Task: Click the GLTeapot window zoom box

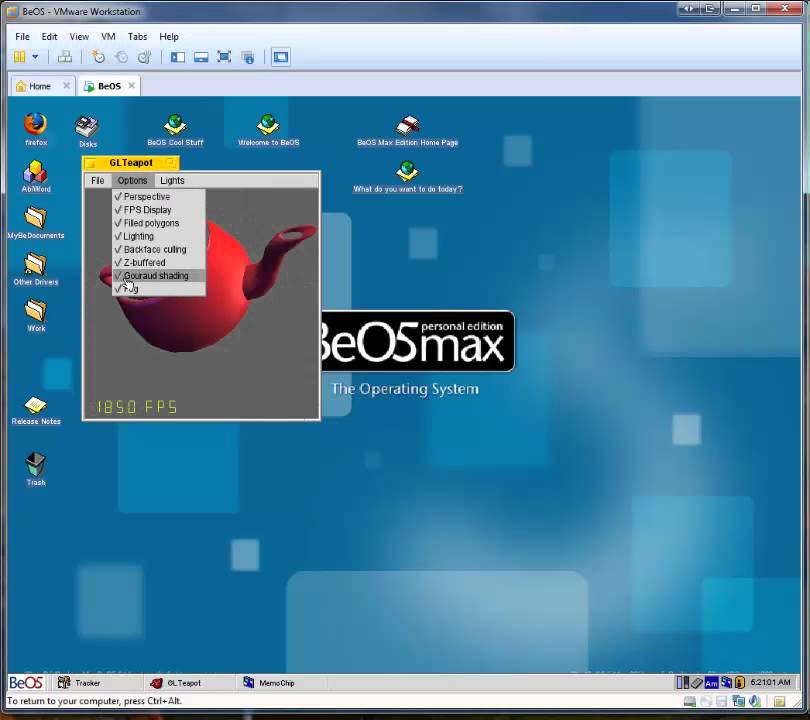Action: (172, 163)
